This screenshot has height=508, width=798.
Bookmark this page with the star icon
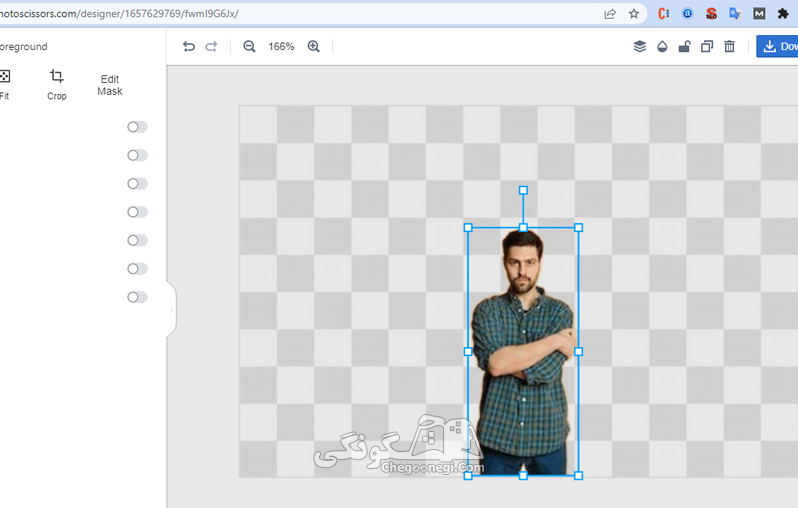634,14
